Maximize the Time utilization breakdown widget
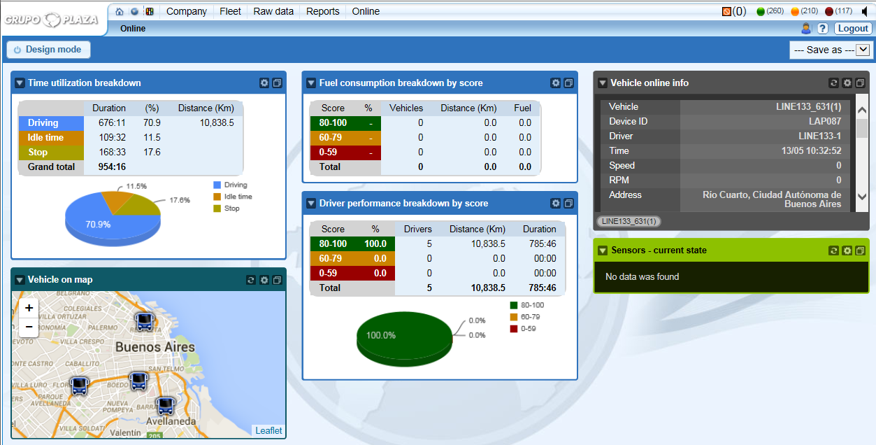 [x=277, y=83]
